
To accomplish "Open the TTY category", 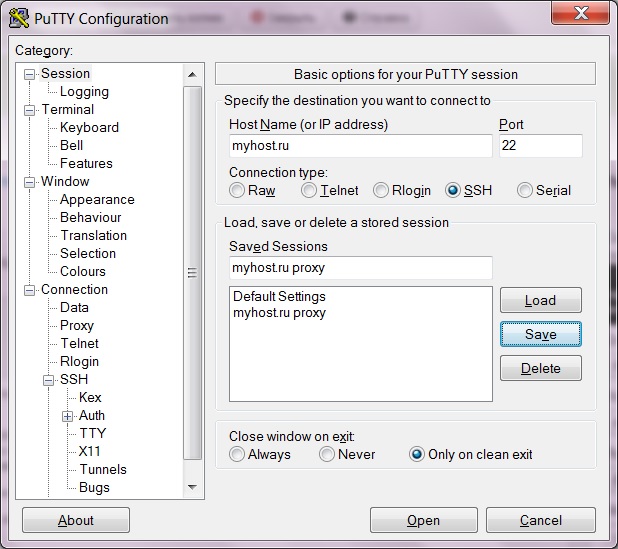I will pyautogui.click(x=93, y=433).
